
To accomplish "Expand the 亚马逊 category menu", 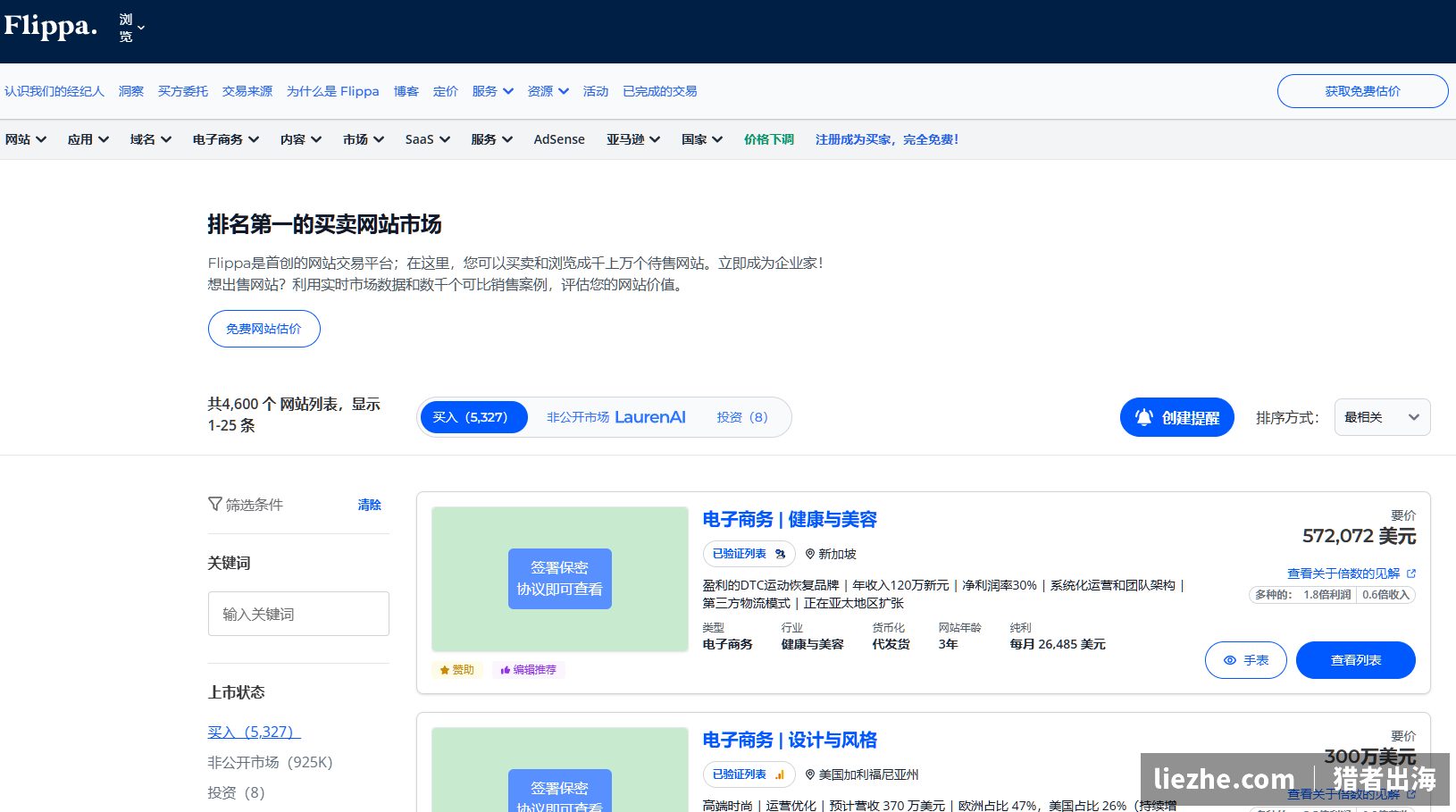I will (x=633, y=139).
